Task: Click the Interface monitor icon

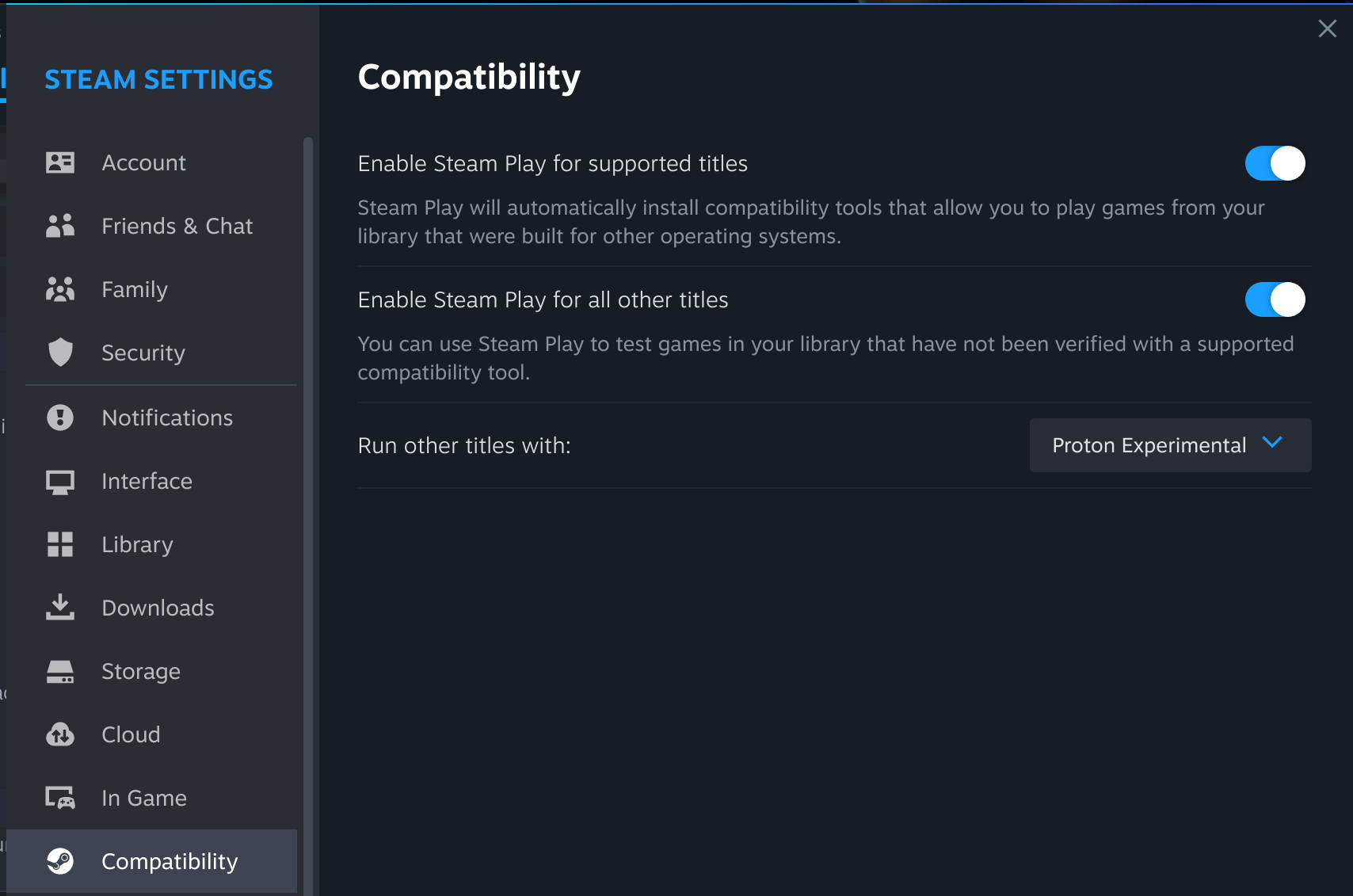Action: click(x=60, y=481)
